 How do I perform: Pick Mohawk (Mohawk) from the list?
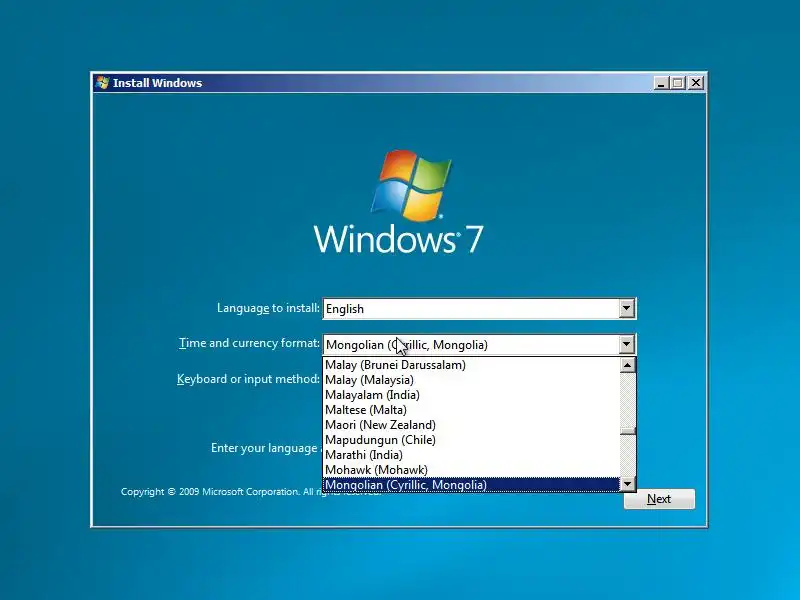(471, 470)
